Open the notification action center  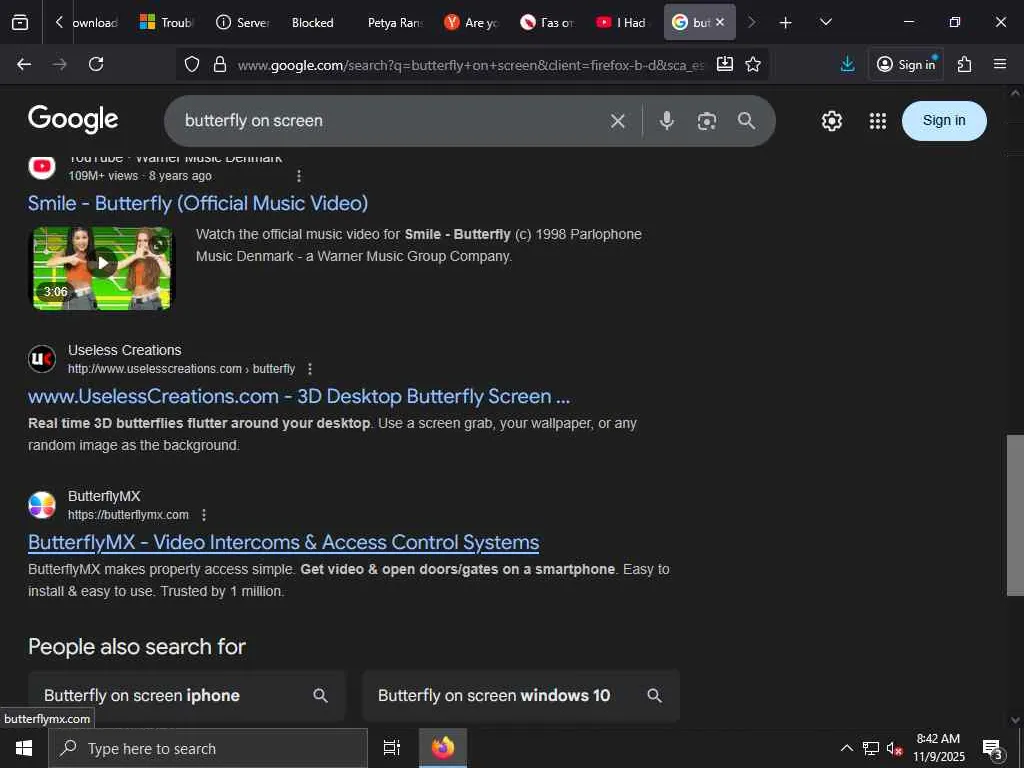pyautogui.click(x=992, y=748)
